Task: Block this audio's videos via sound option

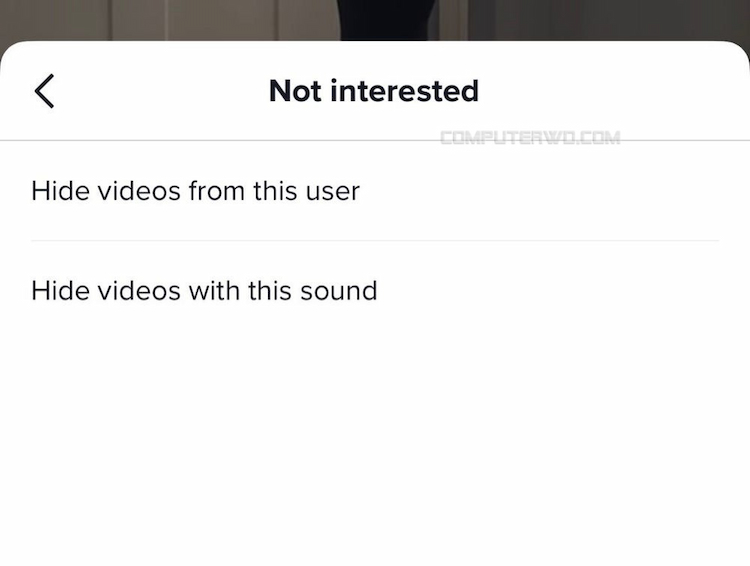Action: coord(375,290)
